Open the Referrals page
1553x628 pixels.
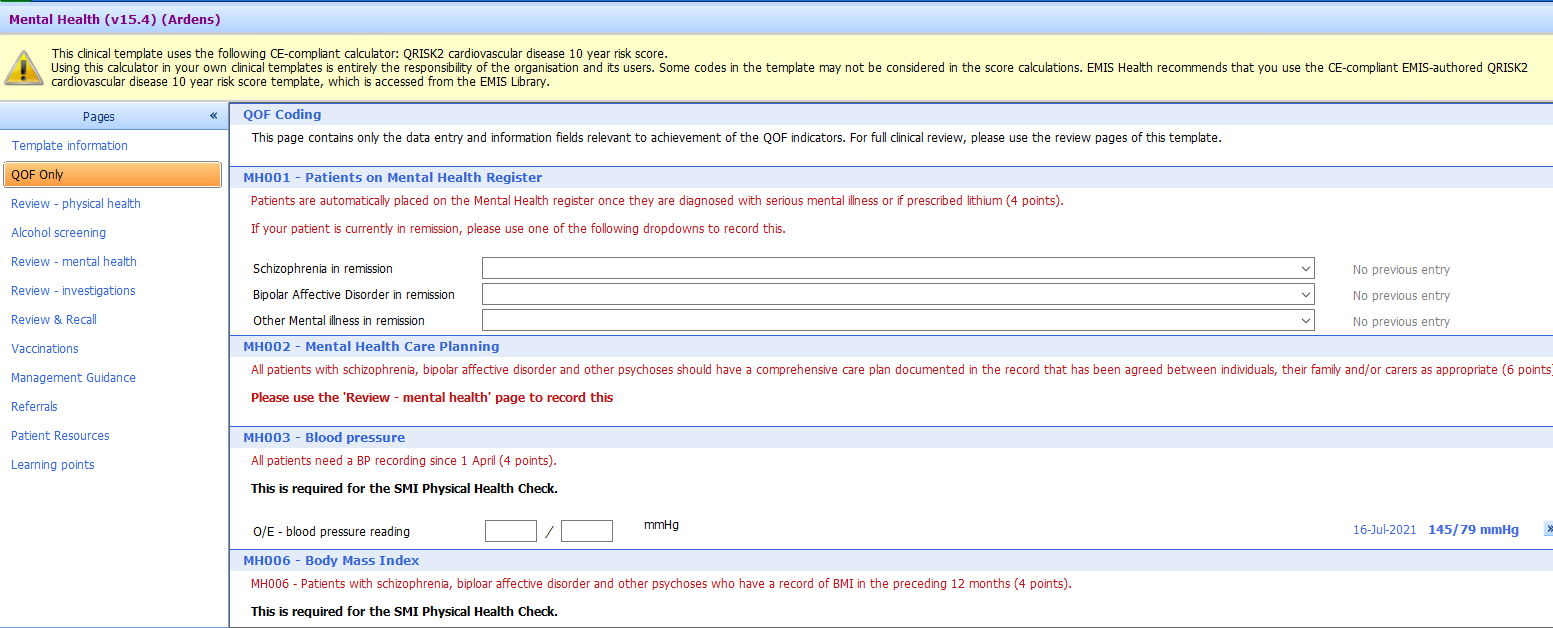(34, 406)
